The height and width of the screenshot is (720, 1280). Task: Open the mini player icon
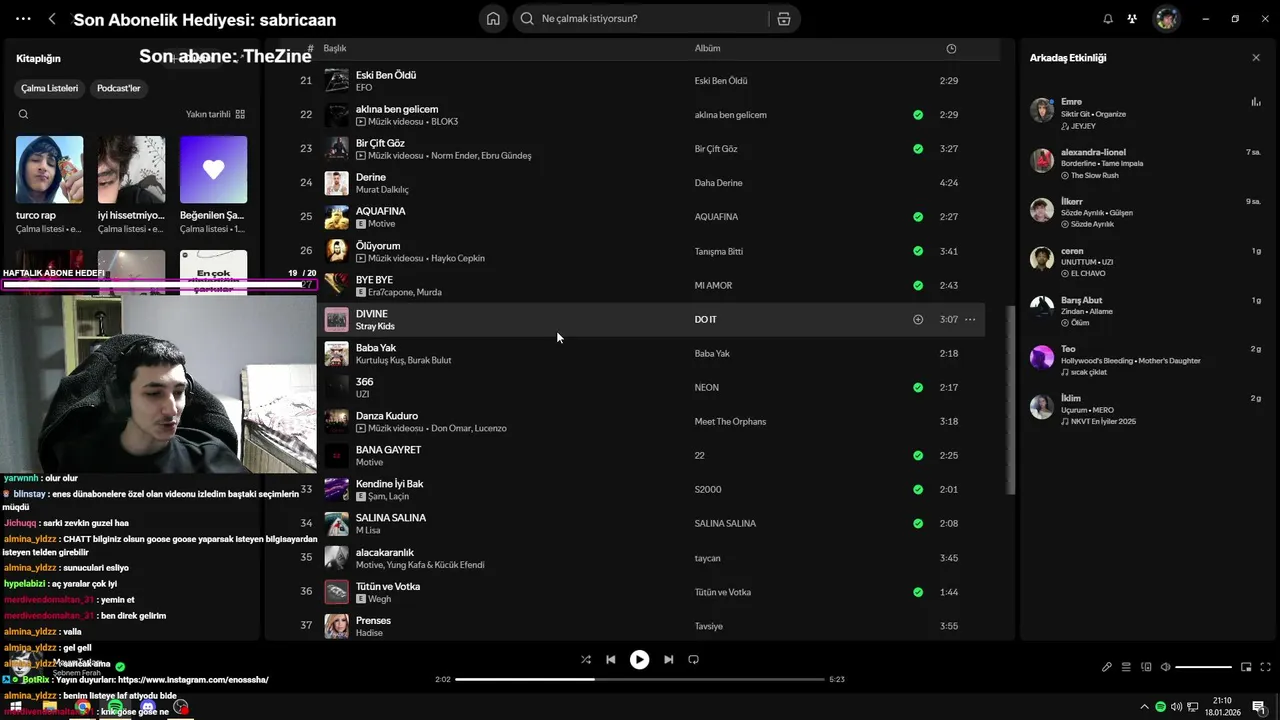(x=1246, y=667)
